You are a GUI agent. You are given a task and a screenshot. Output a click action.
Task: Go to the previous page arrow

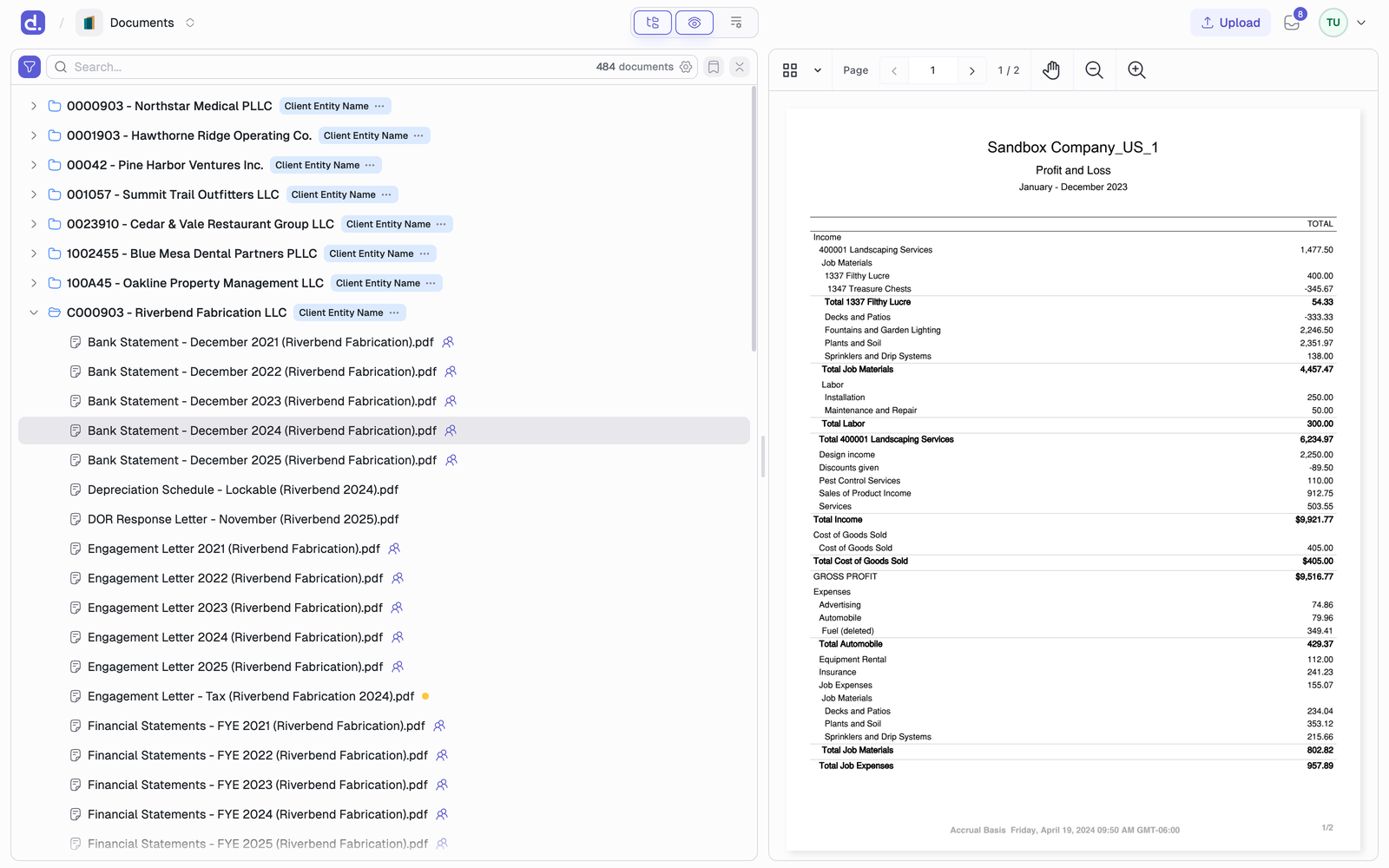pyautogui.click(x=894, y=70)
